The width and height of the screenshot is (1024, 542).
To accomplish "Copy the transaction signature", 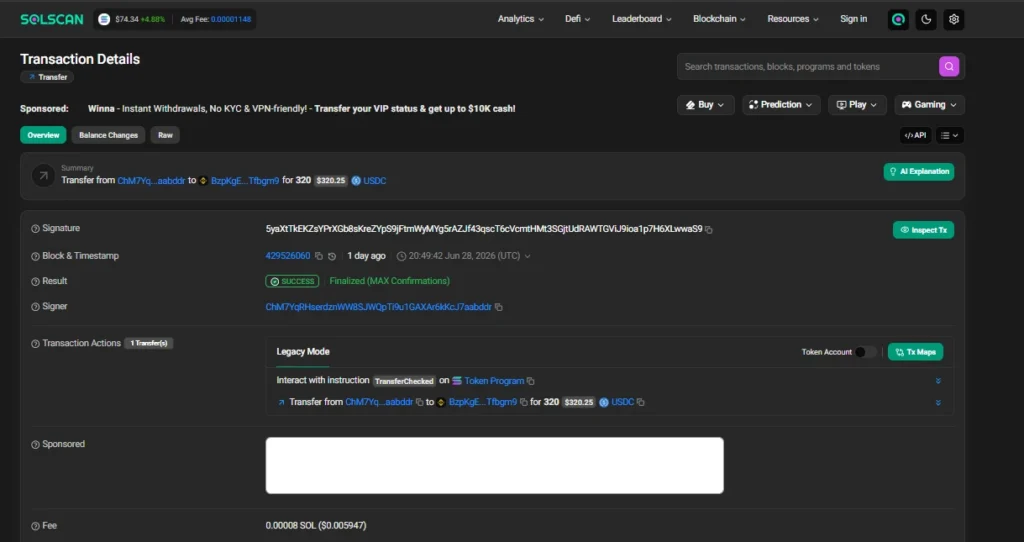I will pos(709,229).
